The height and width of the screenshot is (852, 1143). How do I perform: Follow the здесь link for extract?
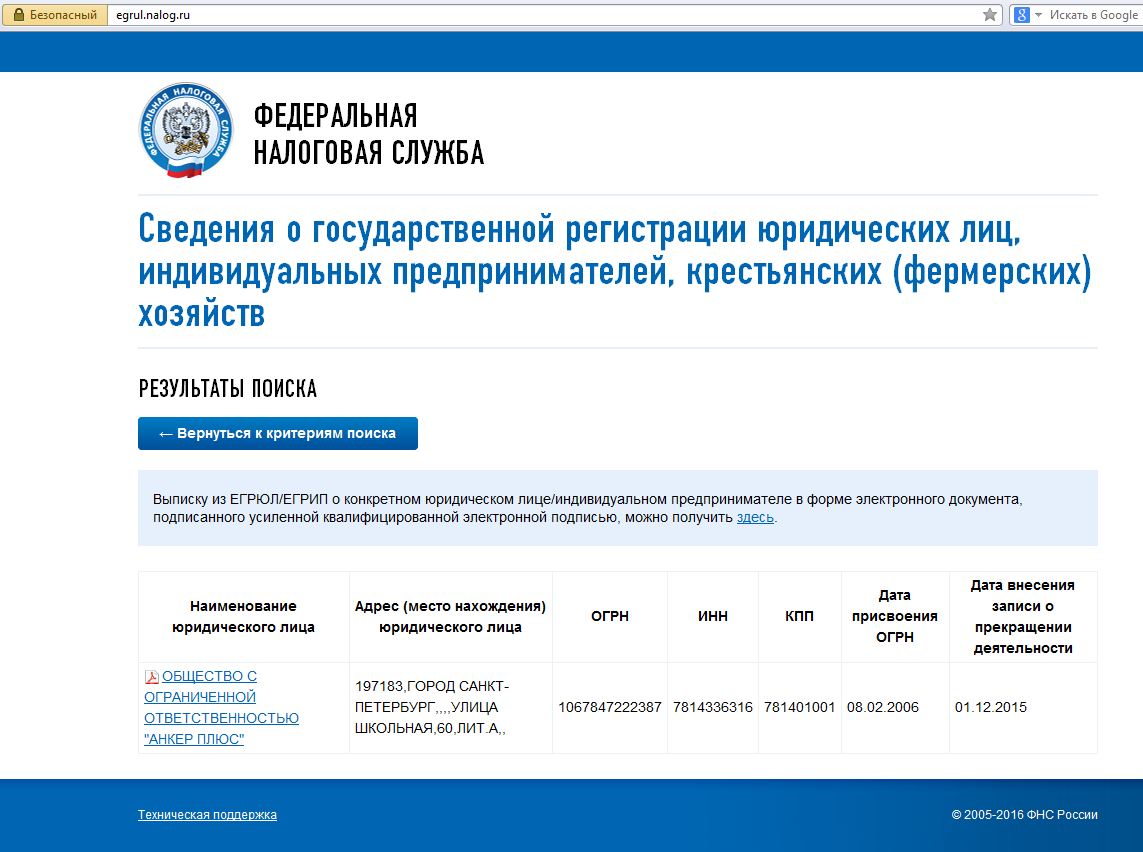point(755,517)
